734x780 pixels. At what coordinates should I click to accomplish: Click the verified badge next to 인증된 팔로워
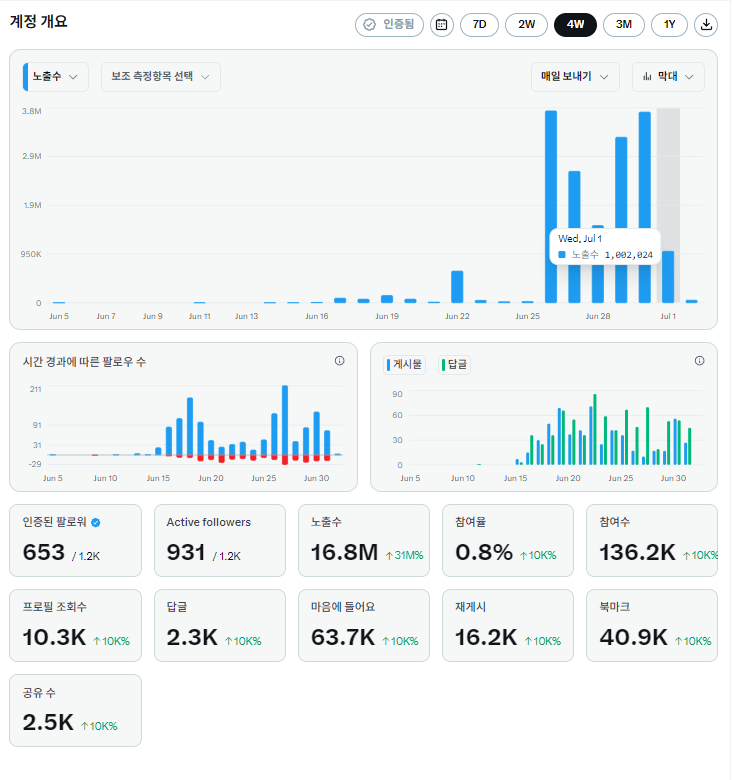point(96,523)
